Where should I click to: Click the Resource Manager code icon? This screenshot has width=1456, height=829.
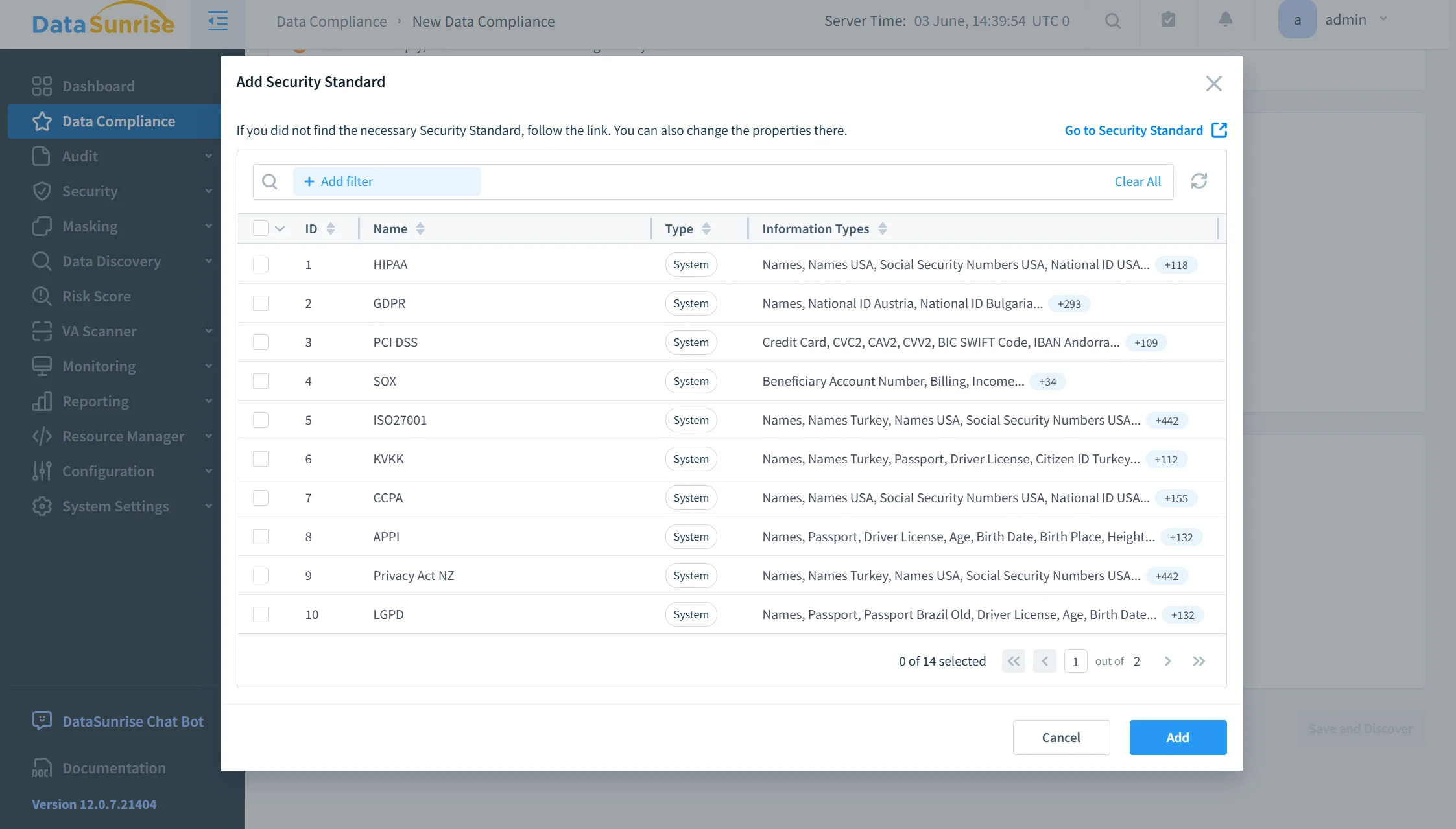(x=42, y=436)
